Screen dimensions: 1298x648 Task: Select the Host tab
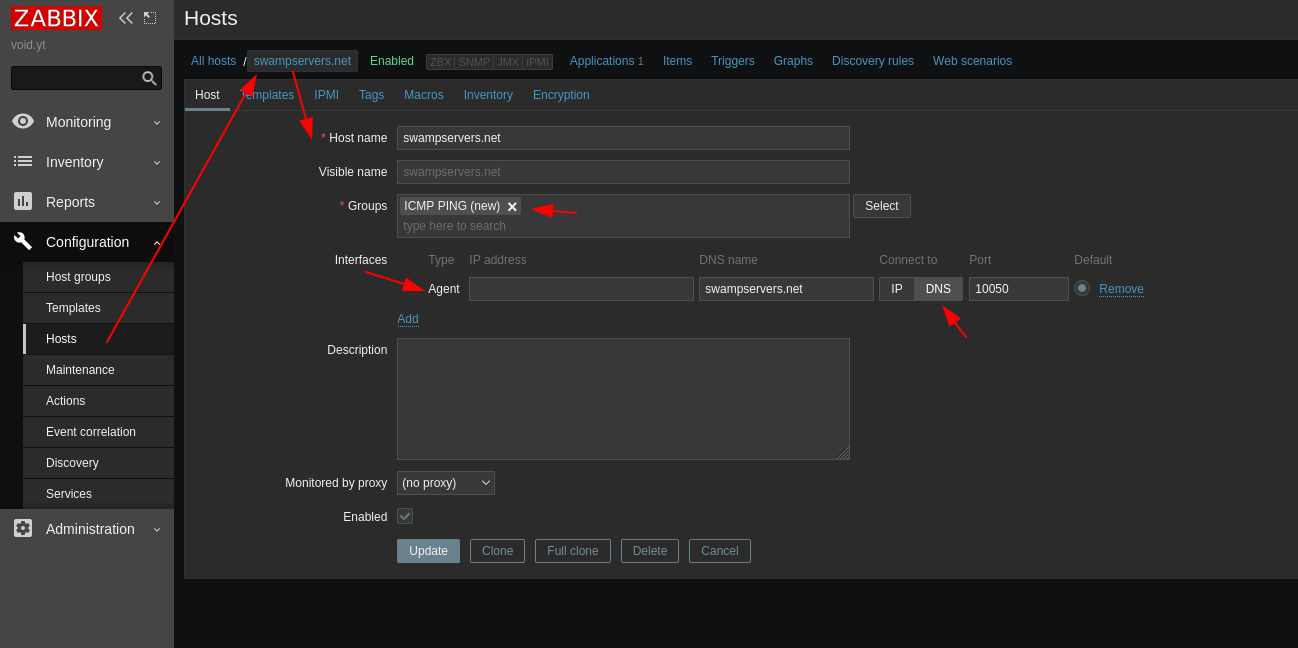[x=207, y=95]
